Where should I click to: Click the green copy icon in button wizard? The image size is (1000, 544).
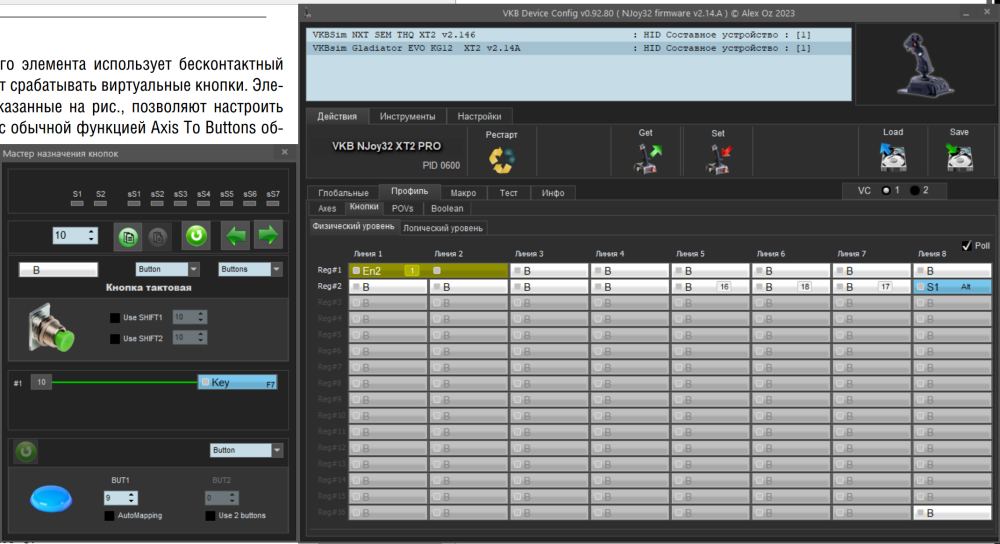(x=128, y=237)
